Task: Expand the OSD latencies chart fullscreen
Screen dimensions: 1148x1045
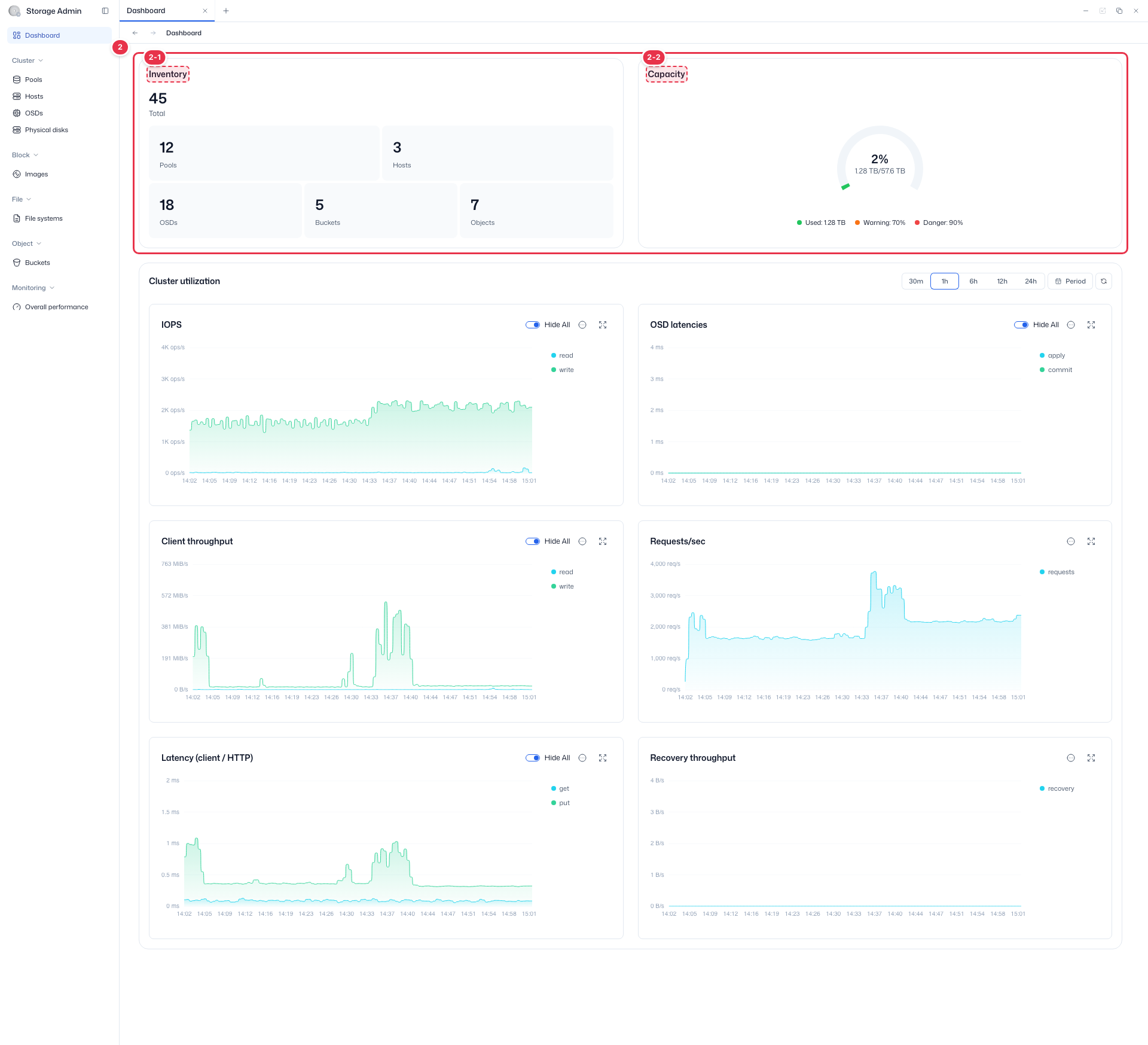Action: pyautogui.click(x=1091, y=325)
